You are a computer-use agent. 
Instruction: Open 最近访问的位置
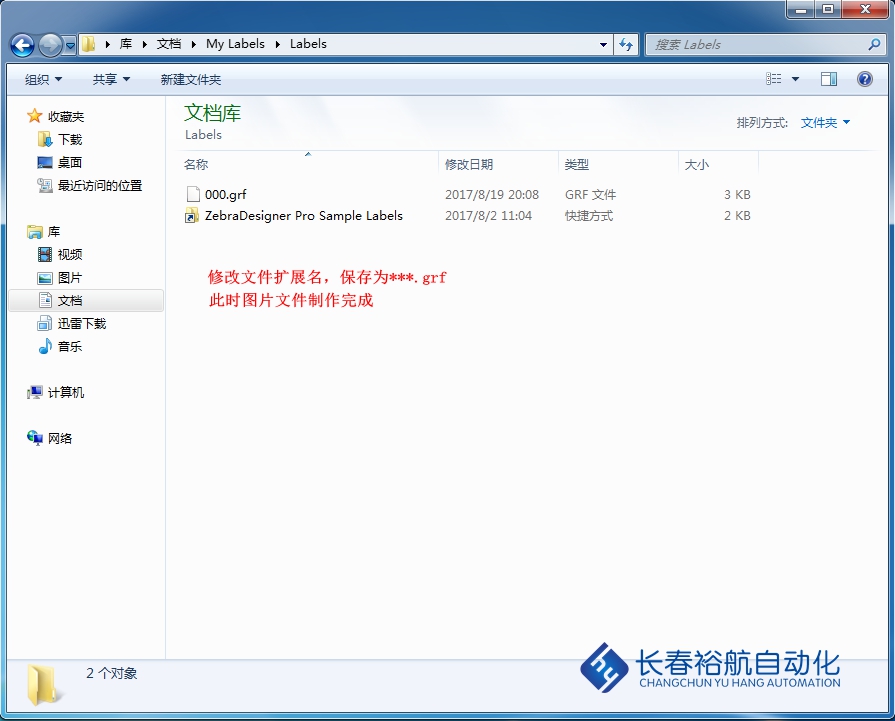(x=100, y=185)
